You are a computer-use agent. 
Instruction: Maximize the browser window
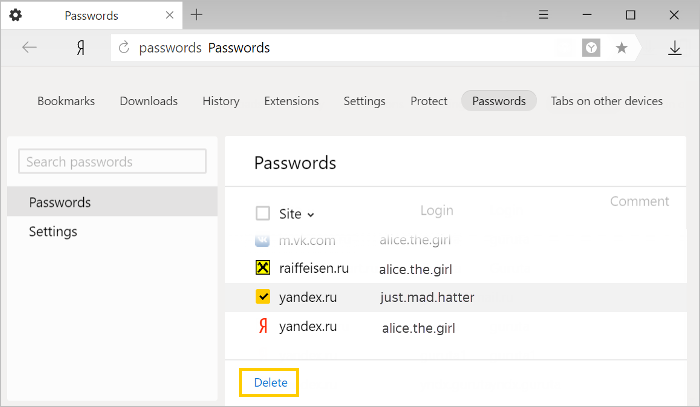tap(630, 15)
